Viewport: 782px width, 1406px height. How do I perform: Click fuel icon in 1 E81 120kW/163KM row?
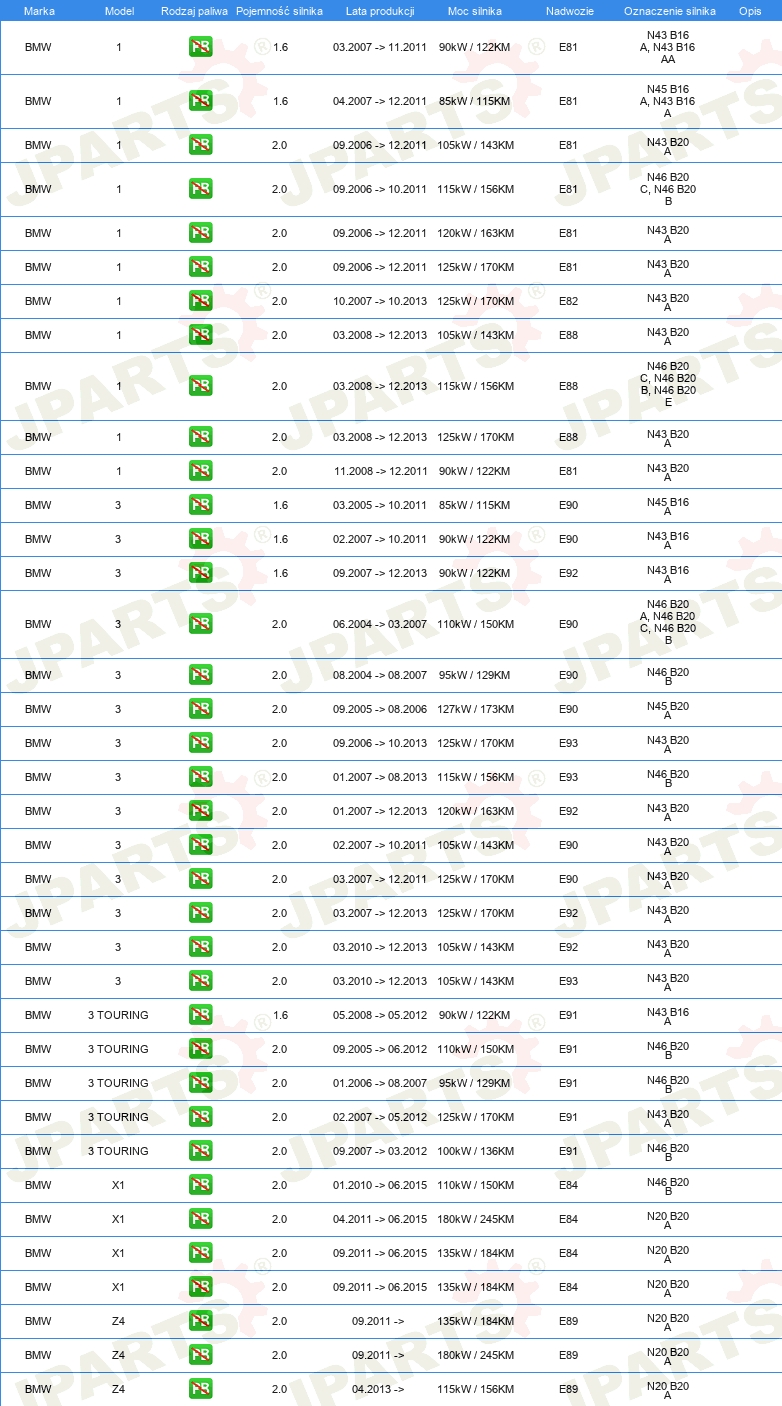(x=200, y=233)
